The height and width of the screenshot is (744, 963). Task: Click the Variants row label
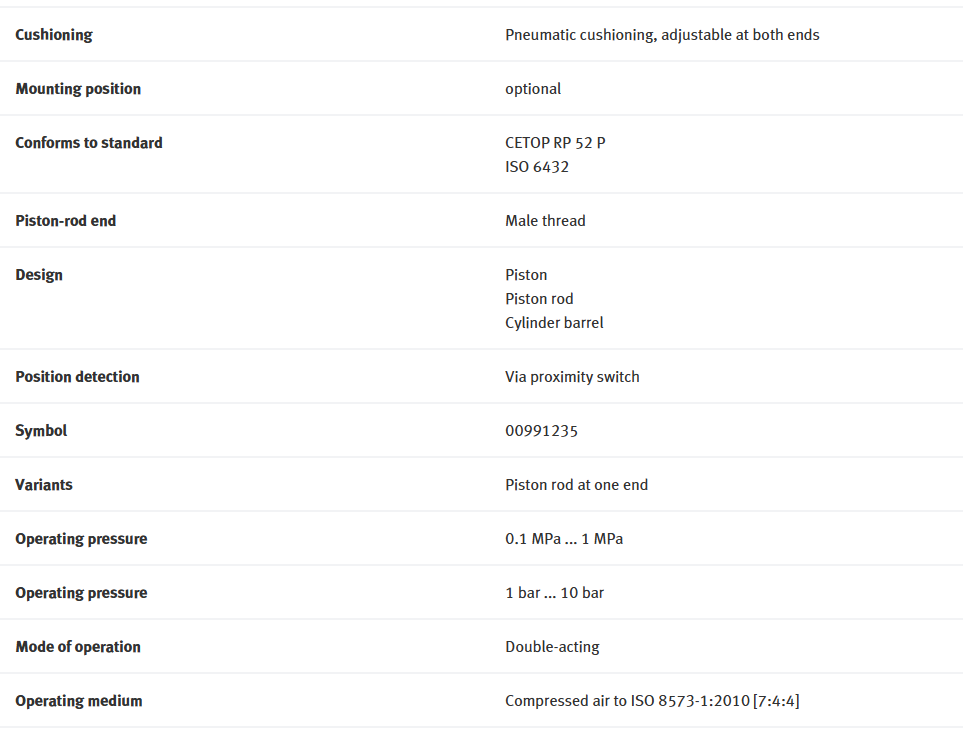point(44,485)
